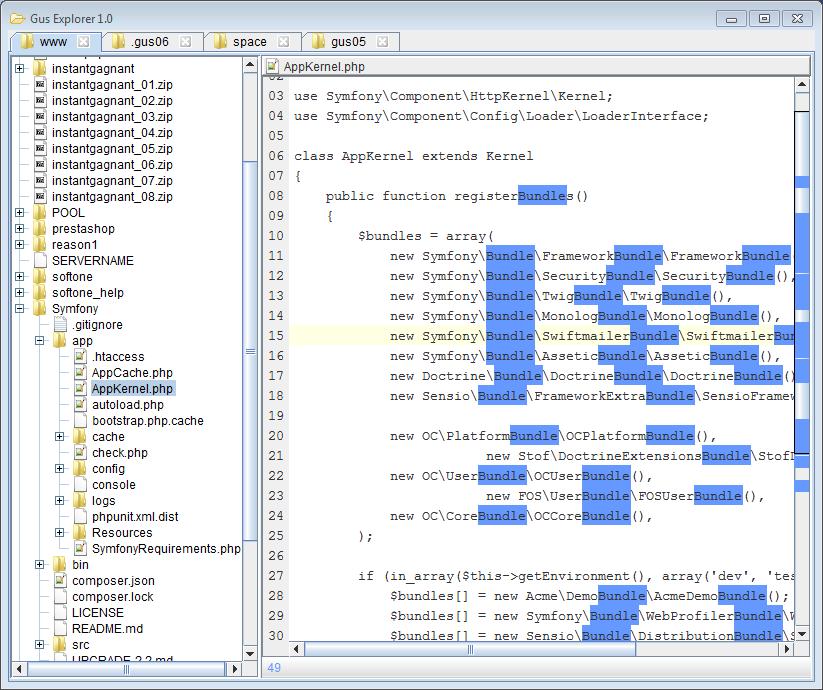Expand the instantgagnant folder
This screenshot has width=823, height=690.
coord(20,69)
